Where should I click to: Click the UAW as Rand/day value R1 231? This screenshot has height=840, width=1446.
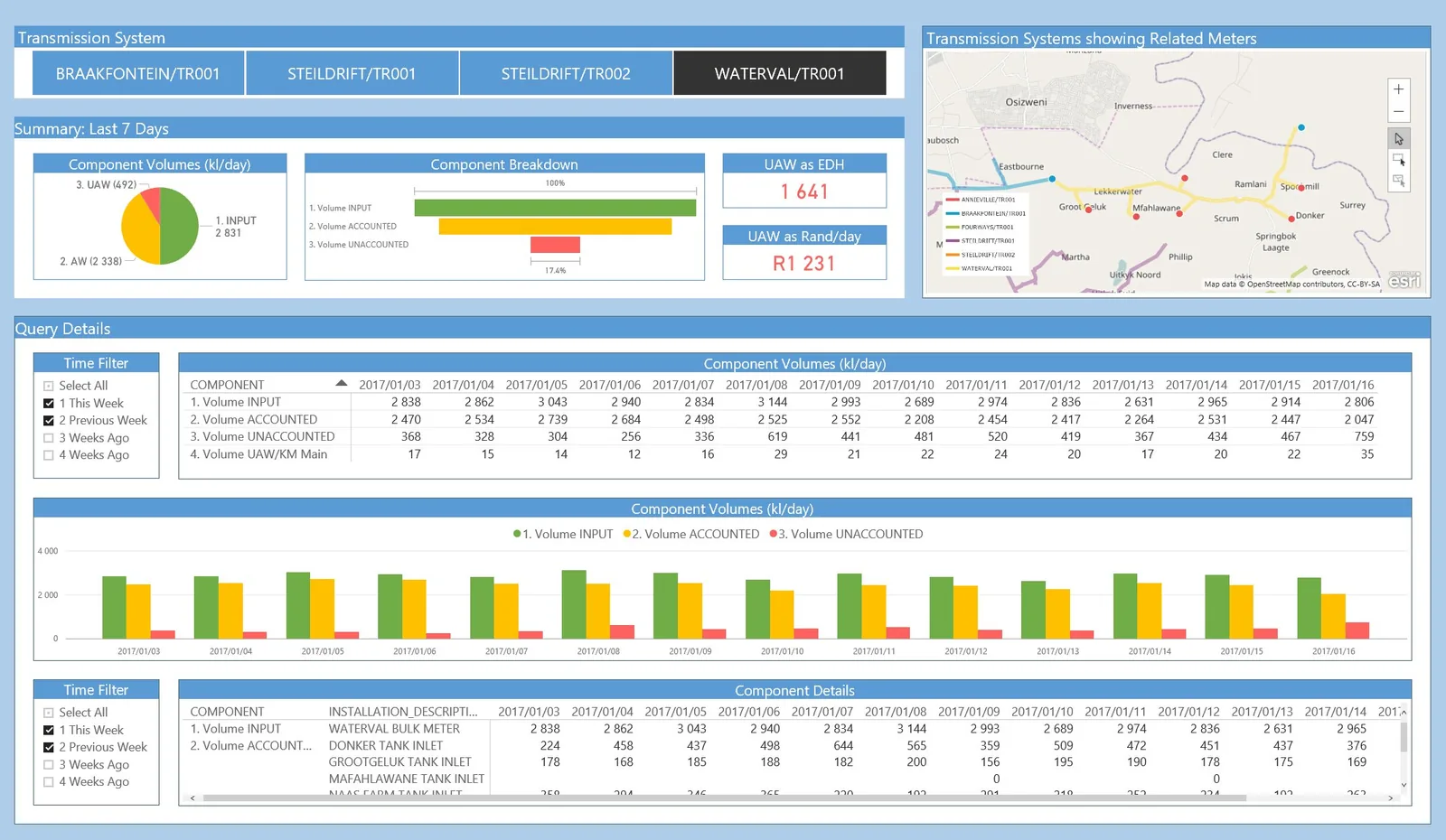click(x=804, y=263)
